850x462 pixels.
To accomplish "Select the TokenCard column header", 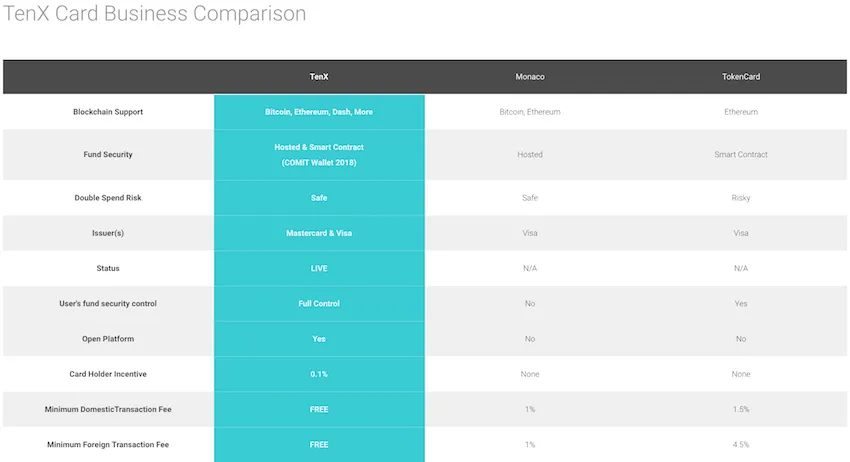I will 740,76.
